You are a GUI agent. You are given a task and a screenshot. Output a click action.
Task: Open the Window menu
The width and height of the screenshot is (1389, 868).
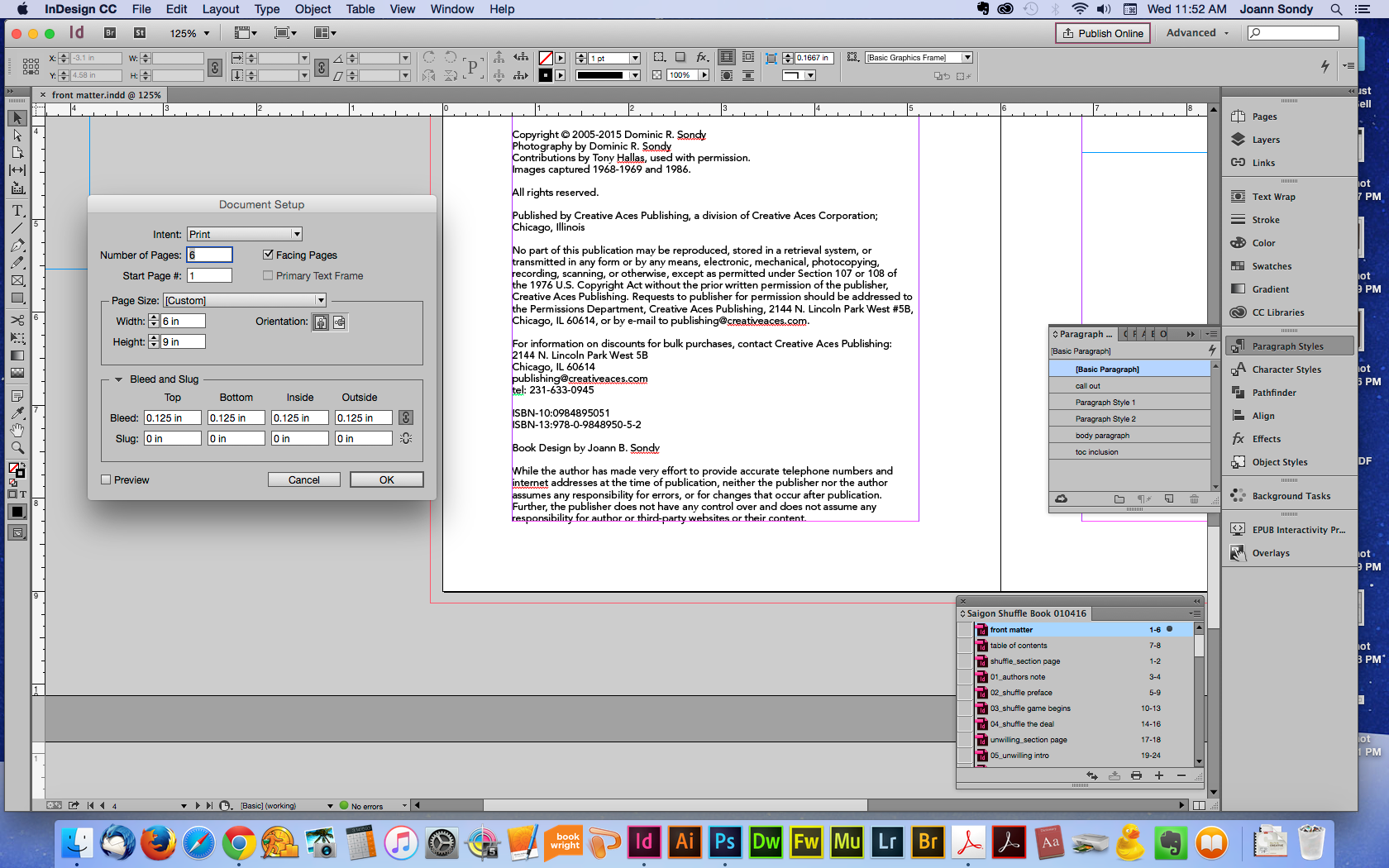(451, 9)
